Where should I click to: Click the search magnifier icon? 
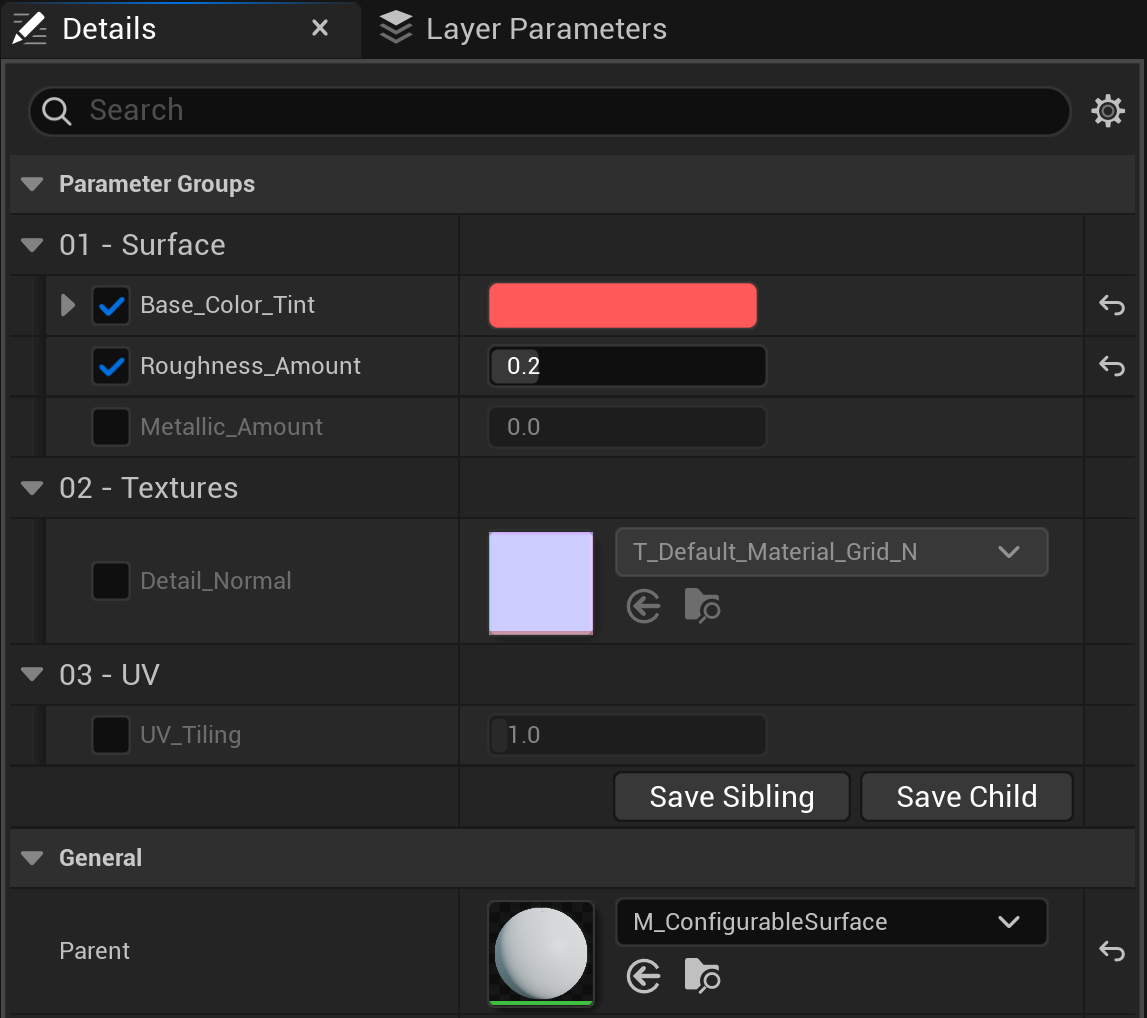point(56,111)
